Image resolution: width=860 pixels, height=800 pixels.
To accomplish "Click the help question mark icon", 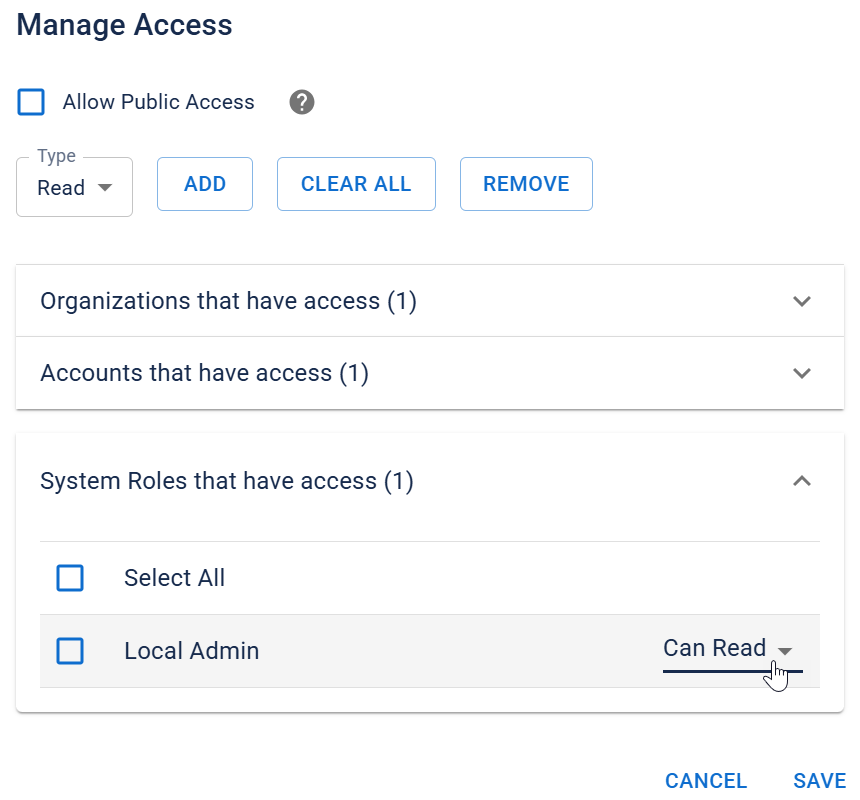I will (x=301, y=102).
